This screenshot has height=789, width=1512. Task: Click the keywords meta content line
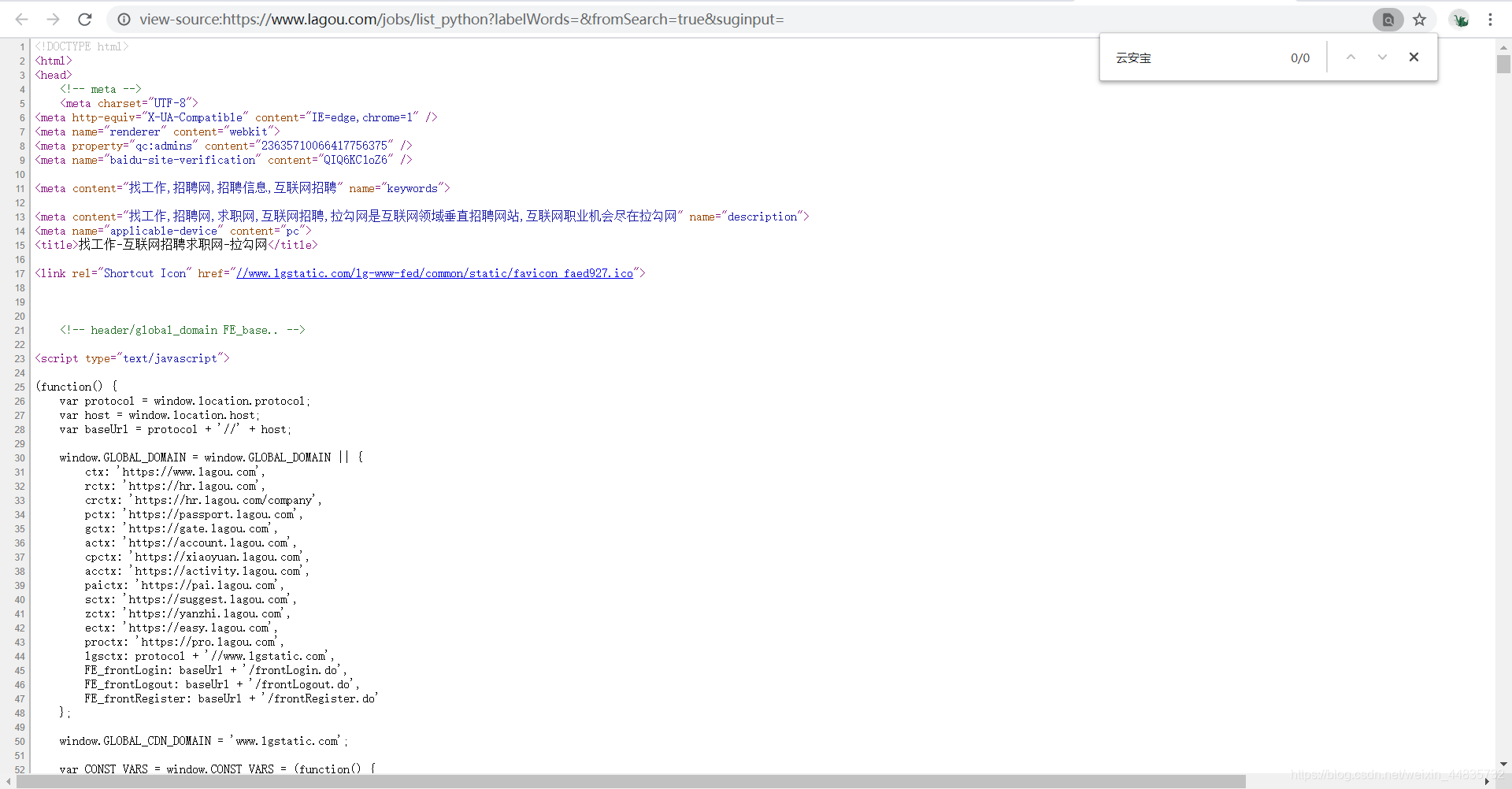tap(243, 188)
